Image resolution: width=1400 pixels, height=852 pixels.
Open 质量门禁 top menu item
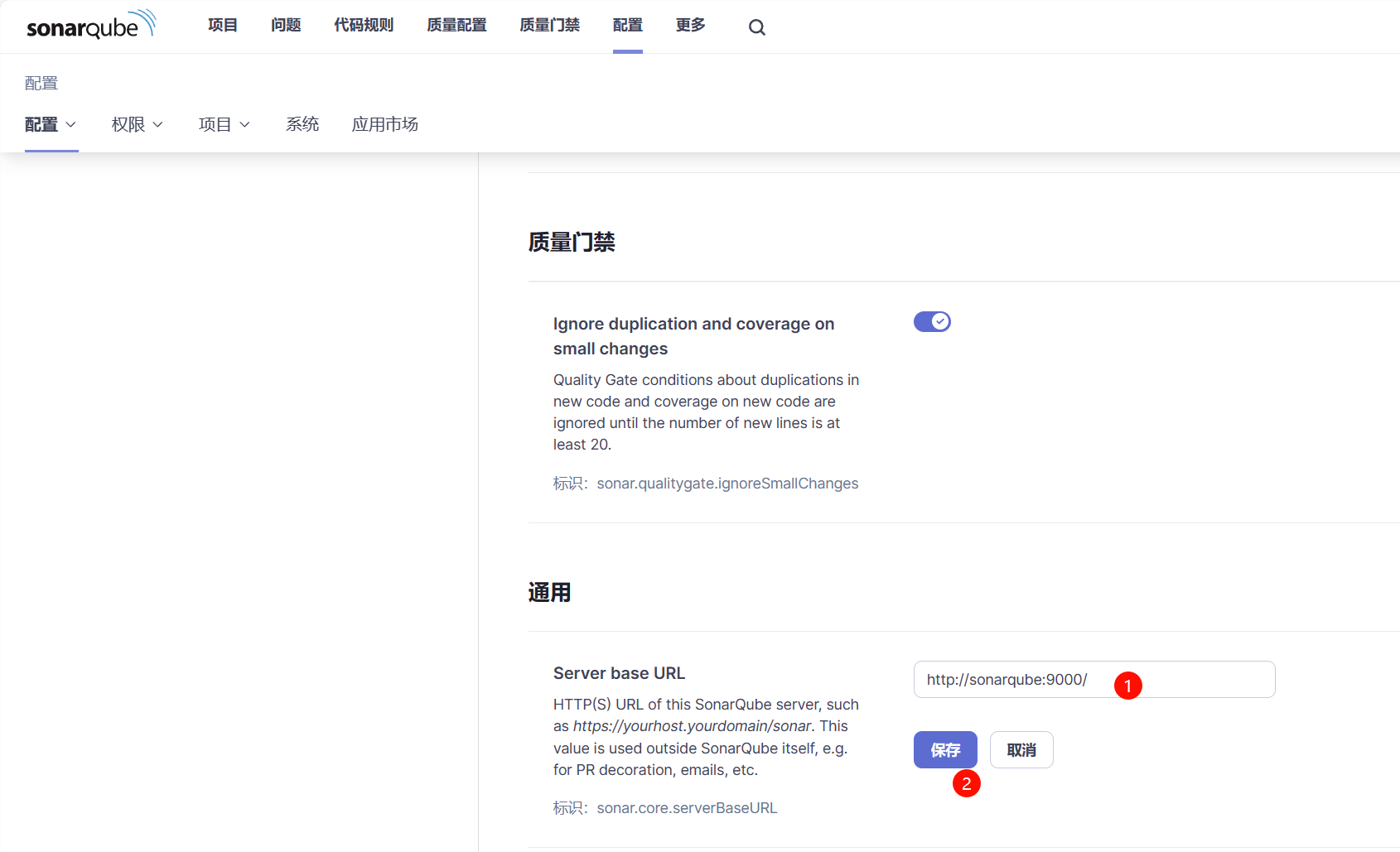[549, 26]
